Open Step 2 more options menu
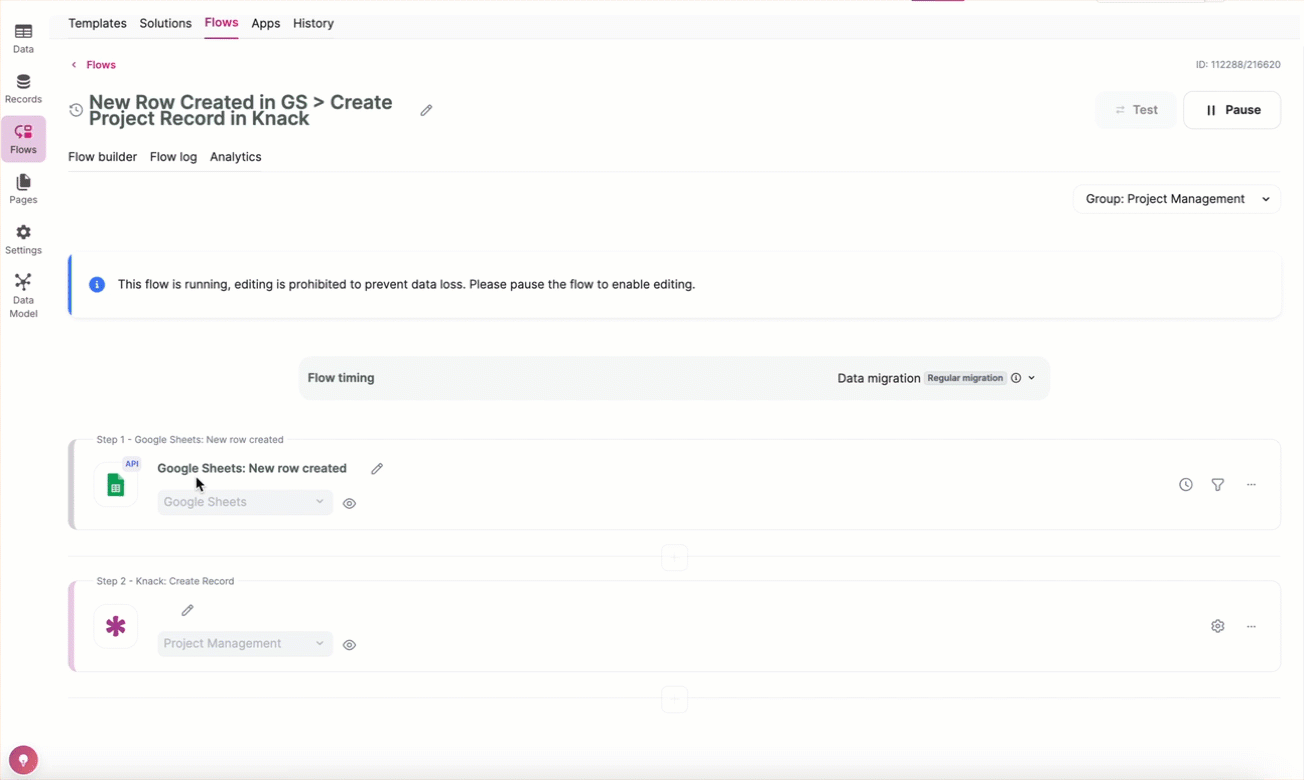Viewport: 1304px width, 780px height. click(1251, 626)
